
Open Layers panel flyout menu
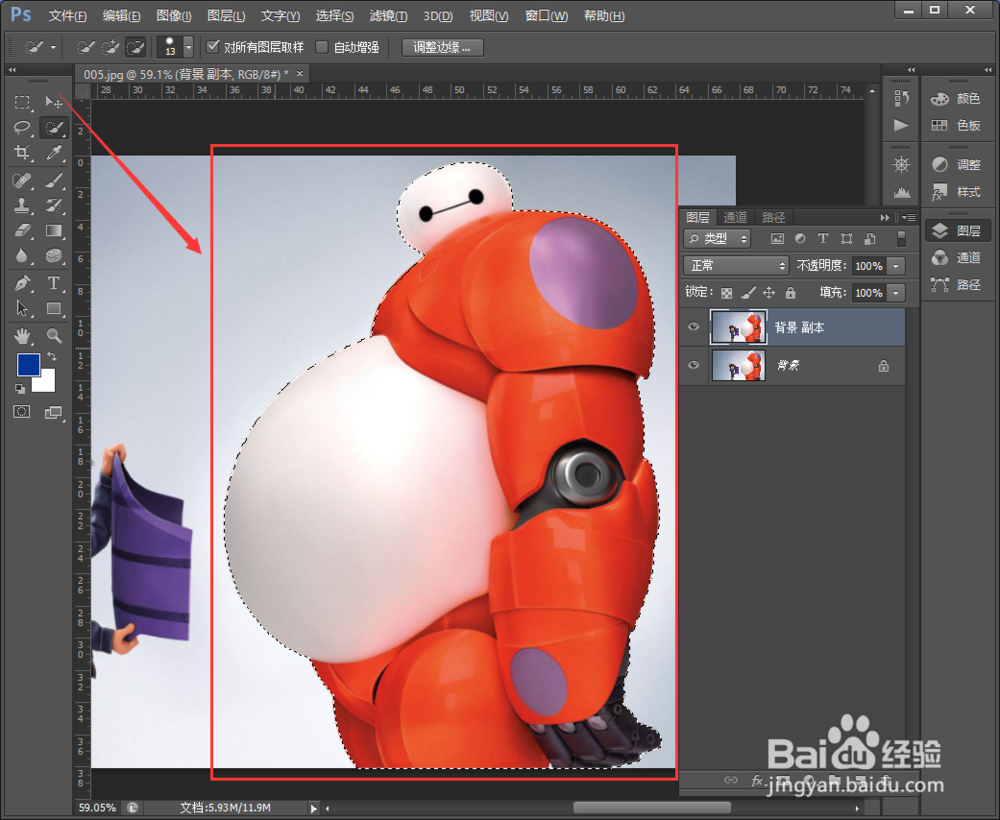(x=909, y=217)
